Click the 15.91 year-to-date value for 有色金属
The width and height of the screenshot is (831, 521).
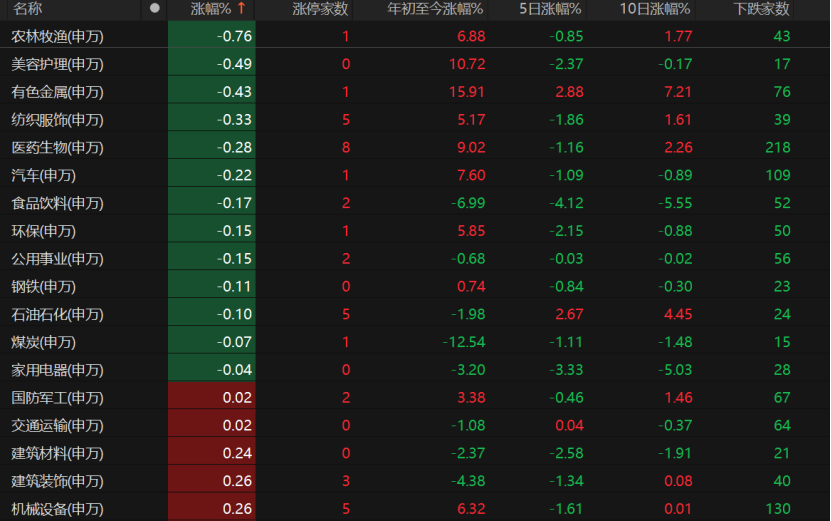point(468,92)
